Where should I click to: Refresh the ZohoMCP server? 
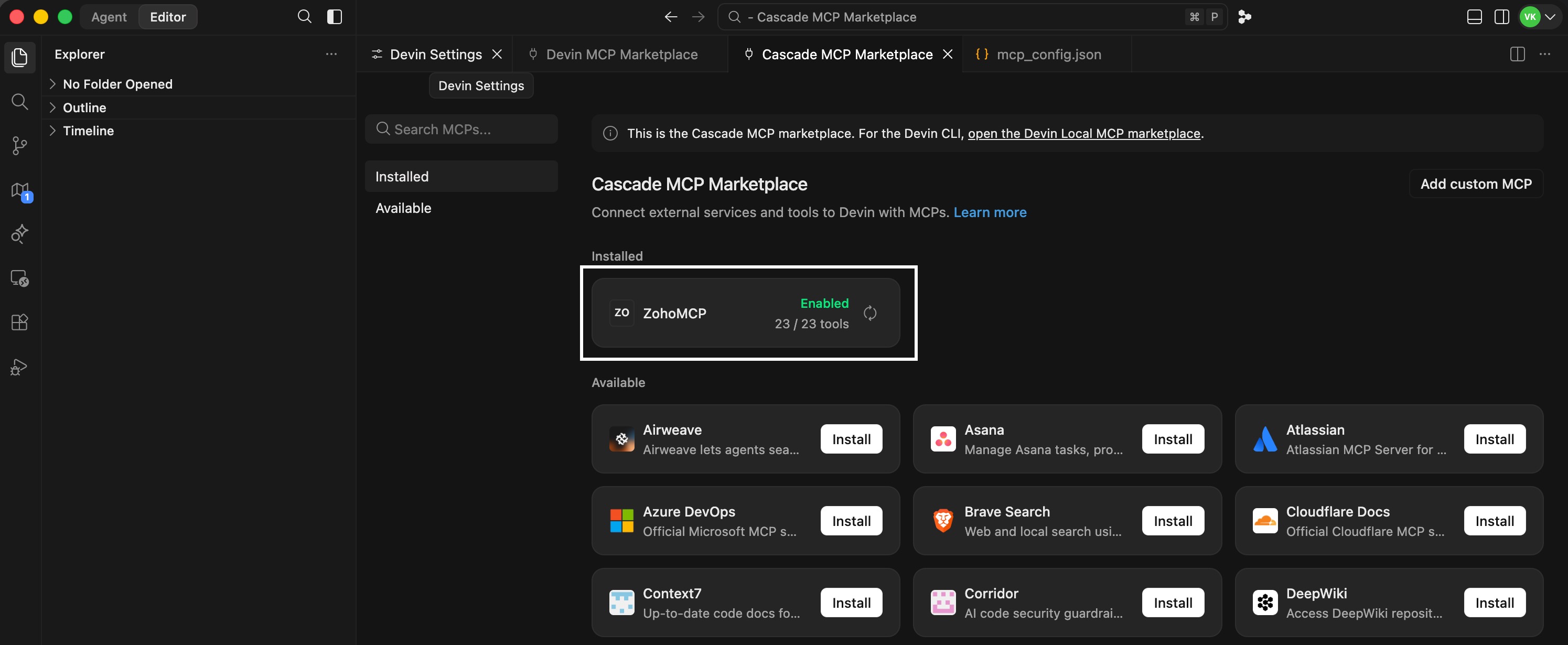click(870, 314)
